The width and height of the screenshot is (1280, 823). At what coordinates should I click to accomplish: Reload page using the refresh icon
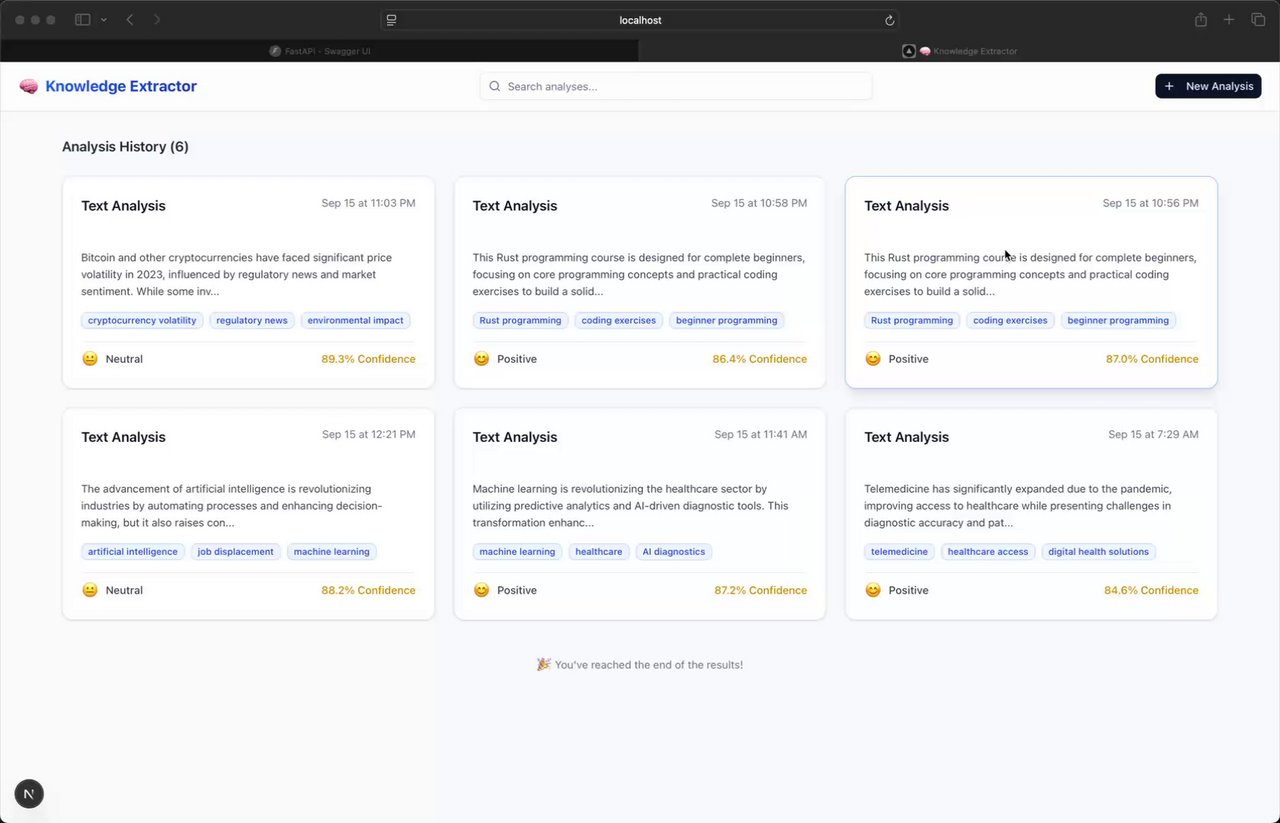(x=889, y=20)
